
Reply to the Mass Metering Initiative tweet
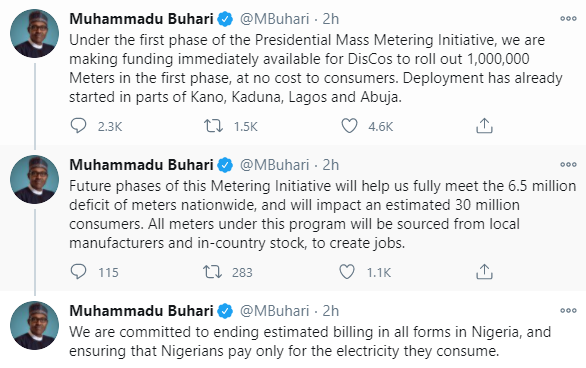78,126
